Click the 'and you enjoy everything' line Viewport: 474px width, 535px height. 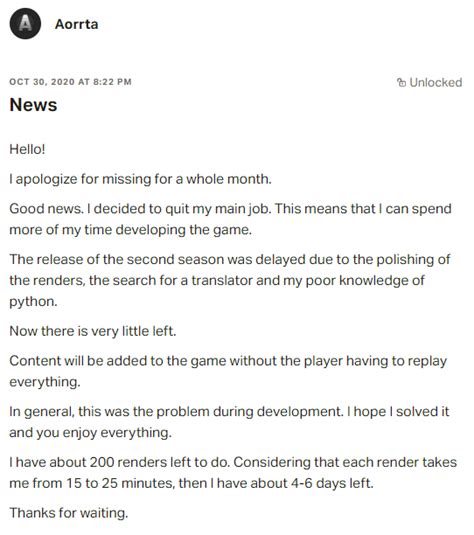[x=90, y=433]
